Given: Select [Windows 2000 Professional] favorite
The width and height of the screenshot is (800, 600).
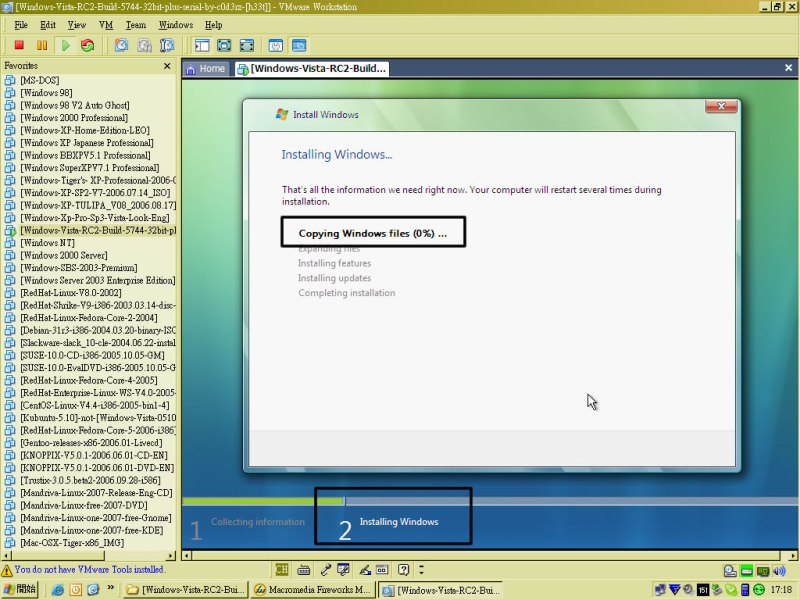Looking at the screenshot, I should [x=73, y=117].
